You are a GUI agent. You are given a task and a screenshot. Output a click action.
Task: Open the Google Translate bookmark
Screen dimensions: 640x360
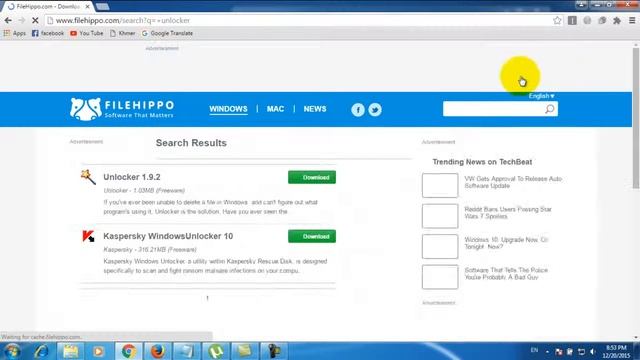167,33
